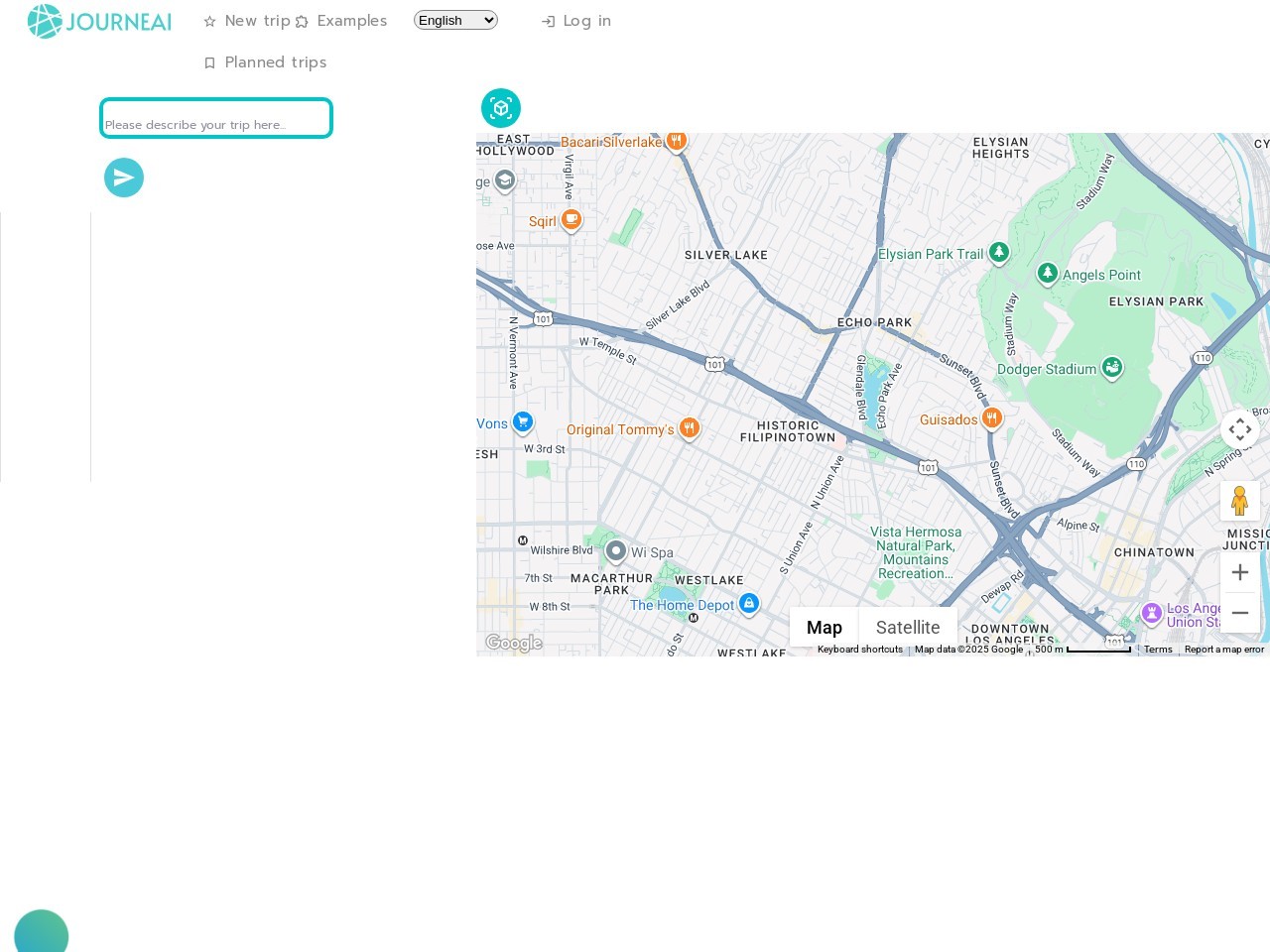The image size is (1270, 952).
Task: Switch map to Satellite view
Action: (x=907, y=627)
